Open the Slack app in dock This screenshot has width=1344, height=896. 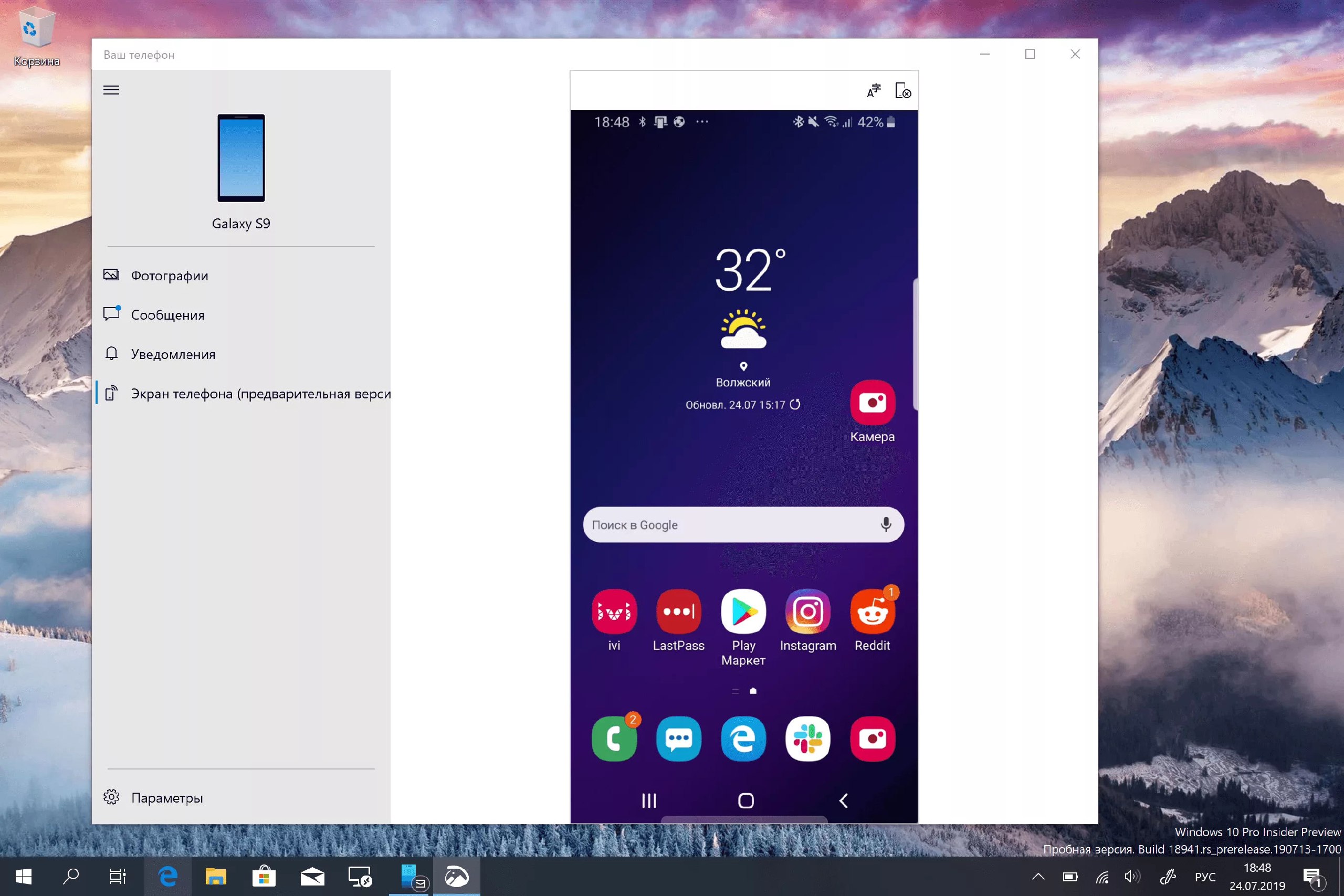tap(807, 739)
